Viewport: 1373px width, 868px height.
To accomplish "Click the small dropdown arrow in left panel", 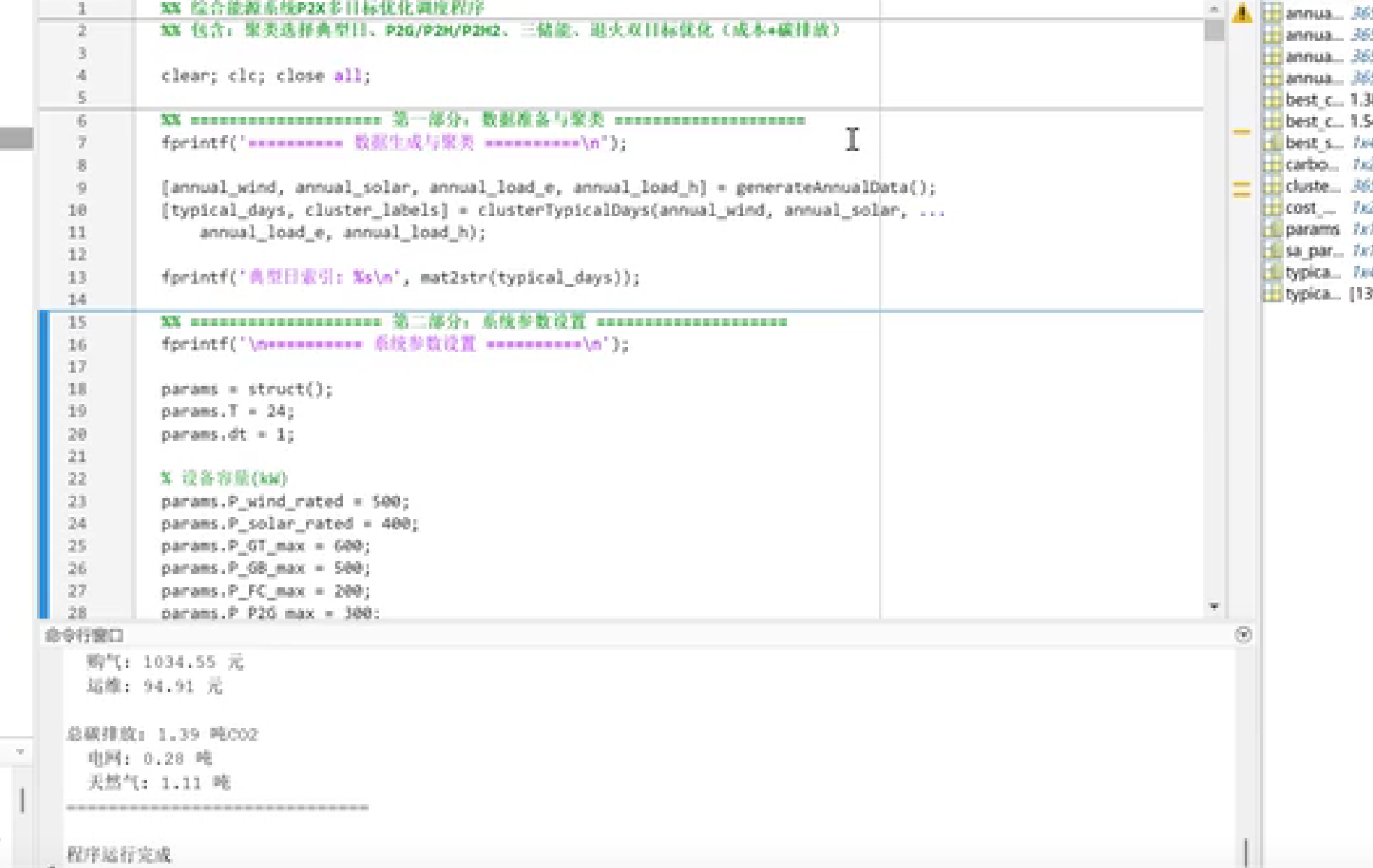I will (x=20, y=752).
